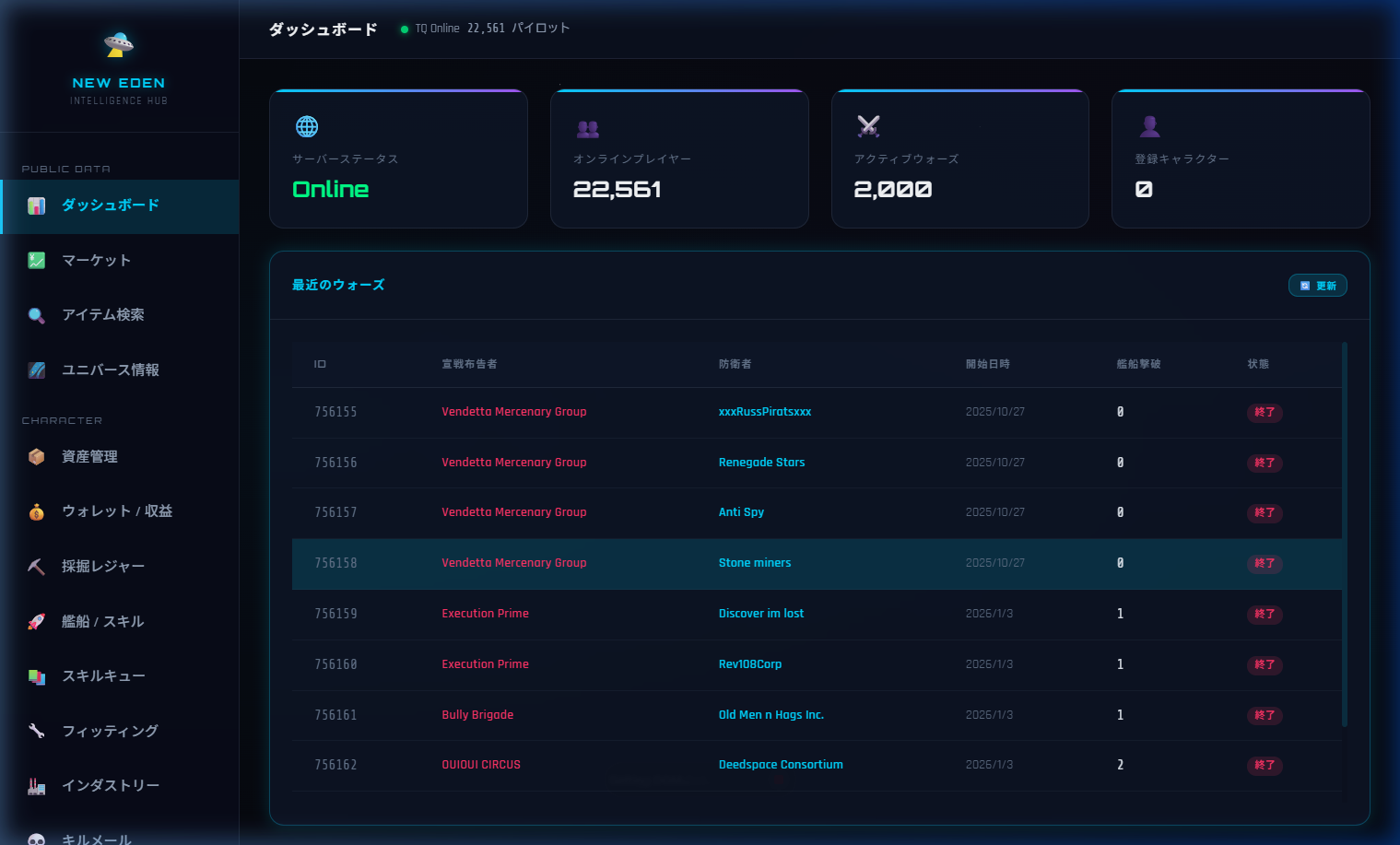1400x845 pixels.
Task: Click the mining ledger pickaxe icon
Action: (37, 567)
